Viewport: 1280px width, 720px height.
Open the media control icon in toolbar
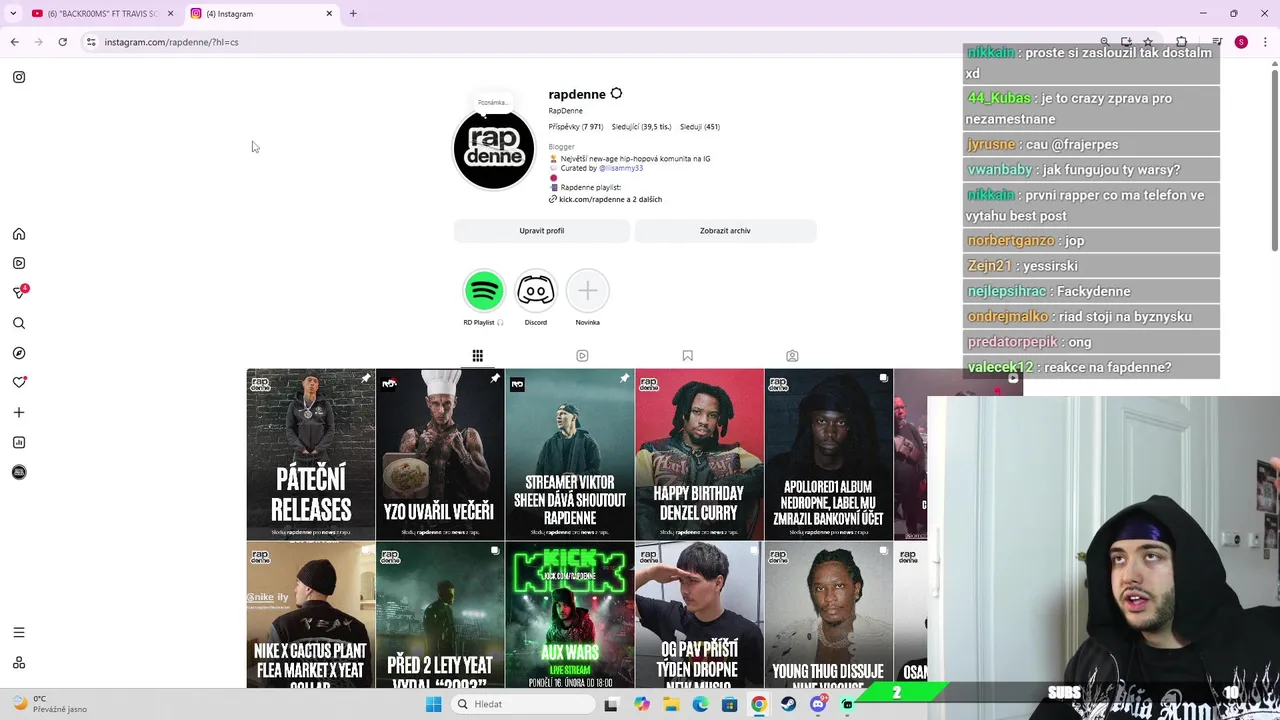coord(1216,42)
